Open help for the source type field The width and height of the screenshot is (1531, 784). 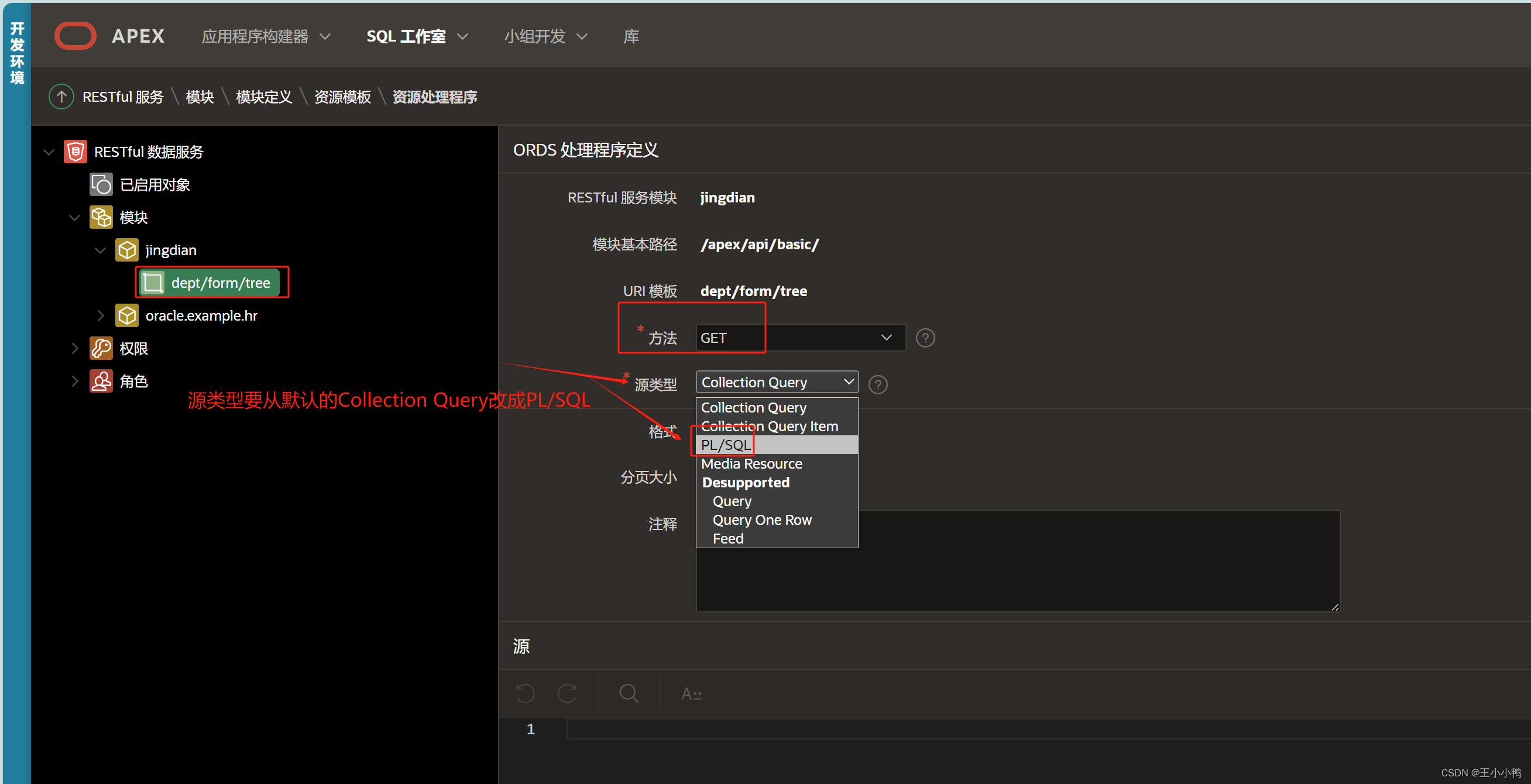[x=878, y=385]
